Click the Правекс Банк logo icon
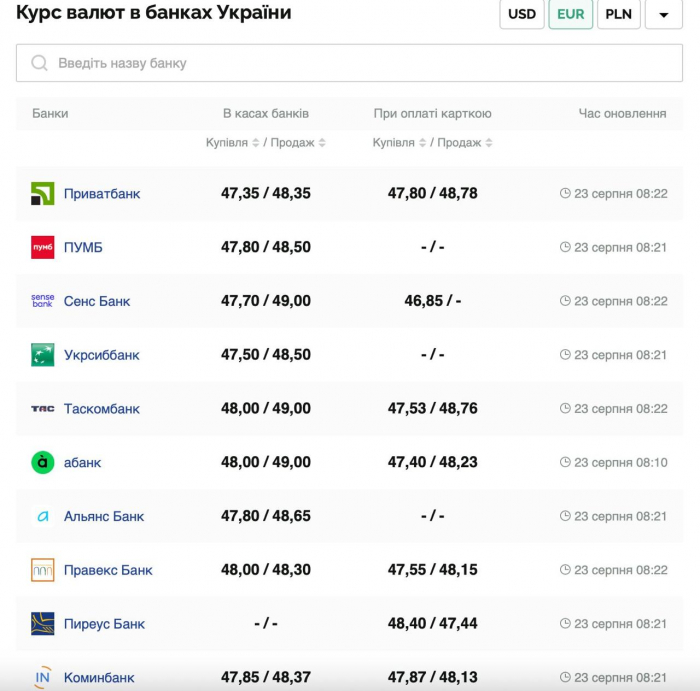This screenshot has width=700, height=691. pos(42,570)
